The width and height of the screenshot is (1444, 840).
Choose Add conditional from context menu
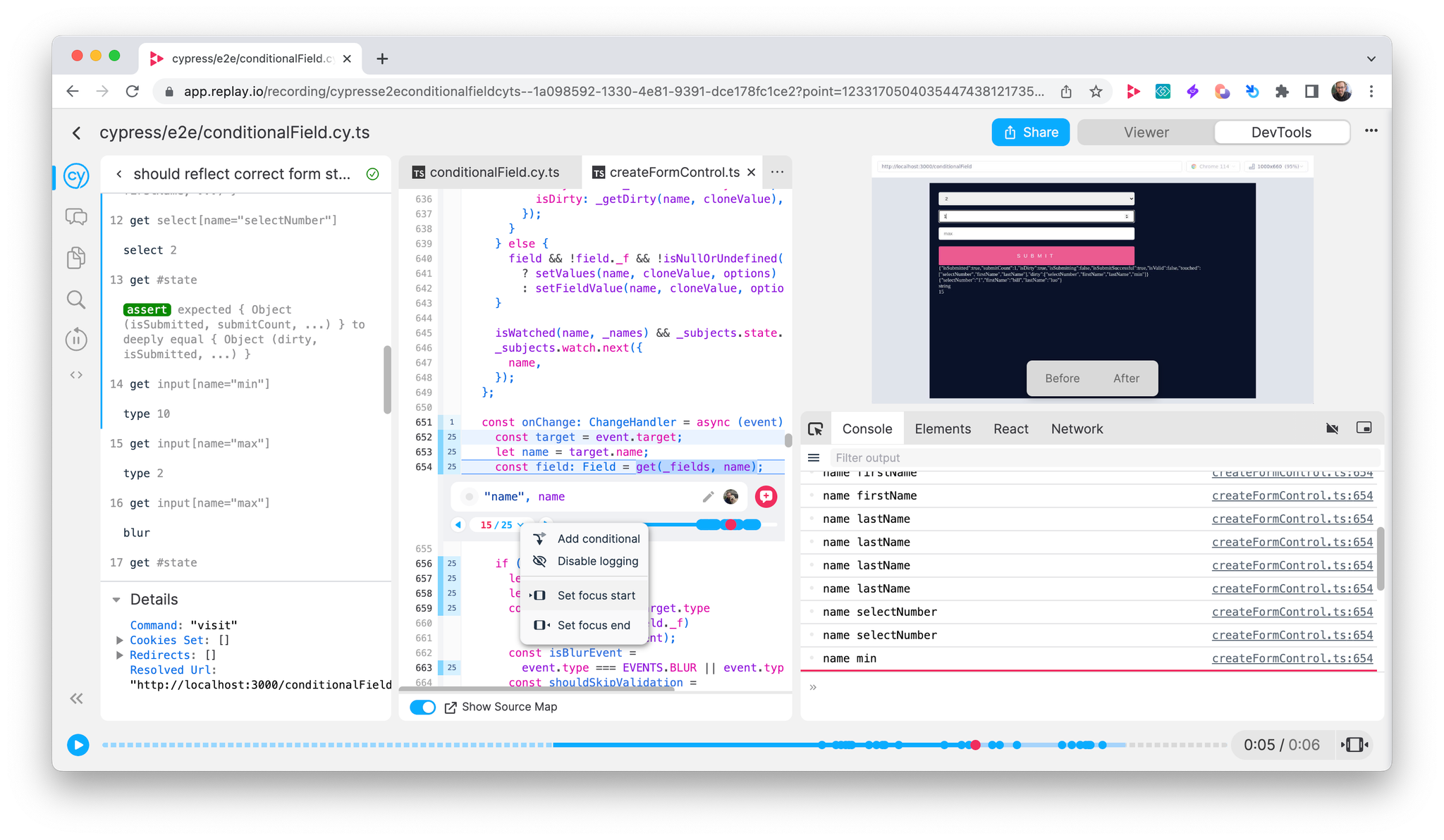click(585, 539)
